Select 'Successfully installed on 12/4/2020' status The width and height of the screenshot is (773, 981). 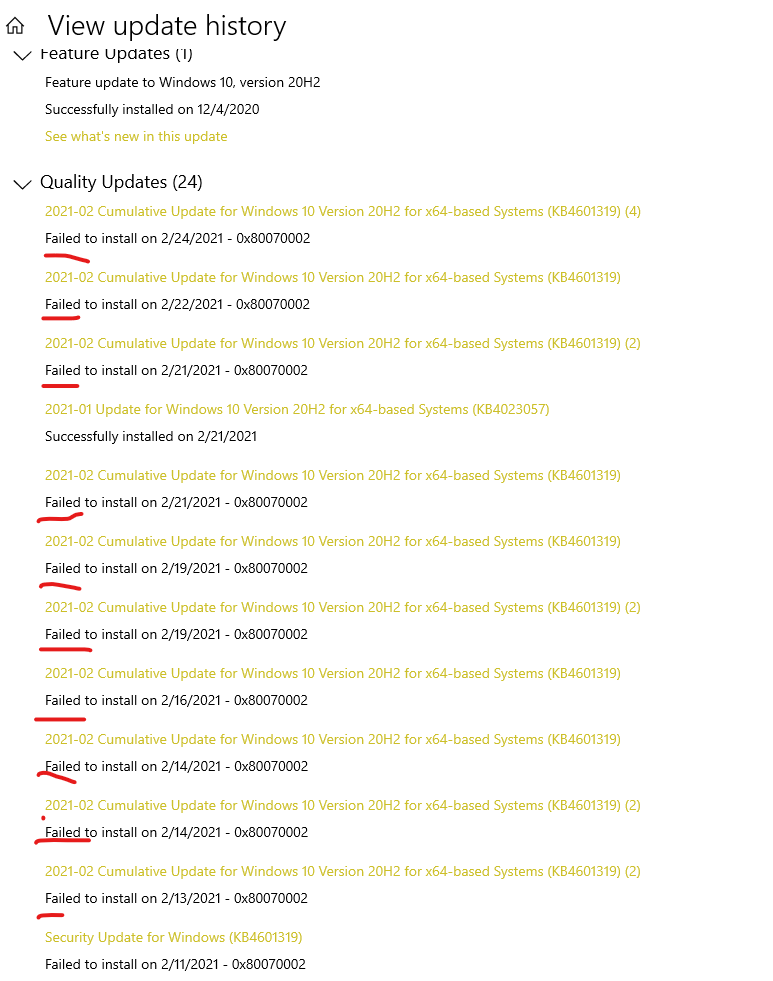tap(152, 109)
